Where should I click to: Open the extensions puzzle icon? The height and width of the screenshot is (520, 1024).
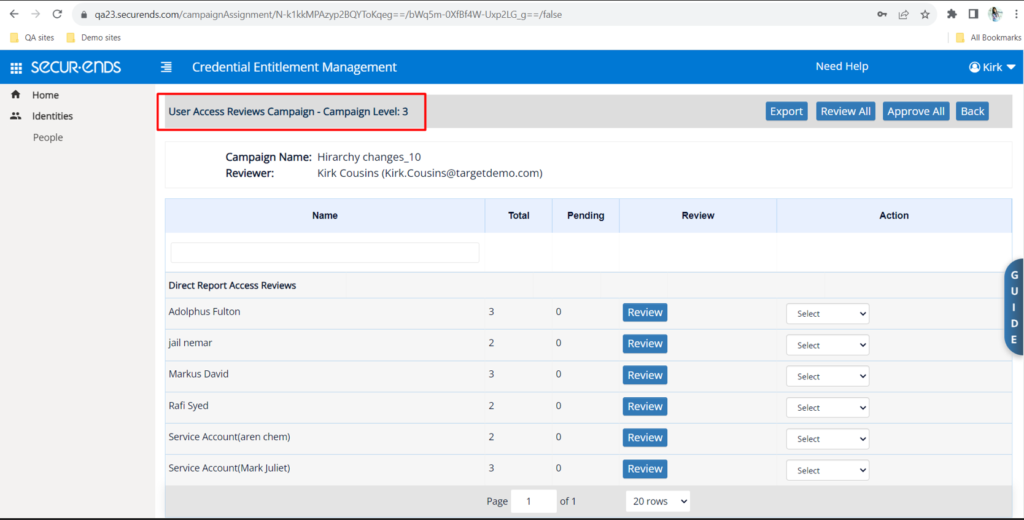(x=952, y=14)
